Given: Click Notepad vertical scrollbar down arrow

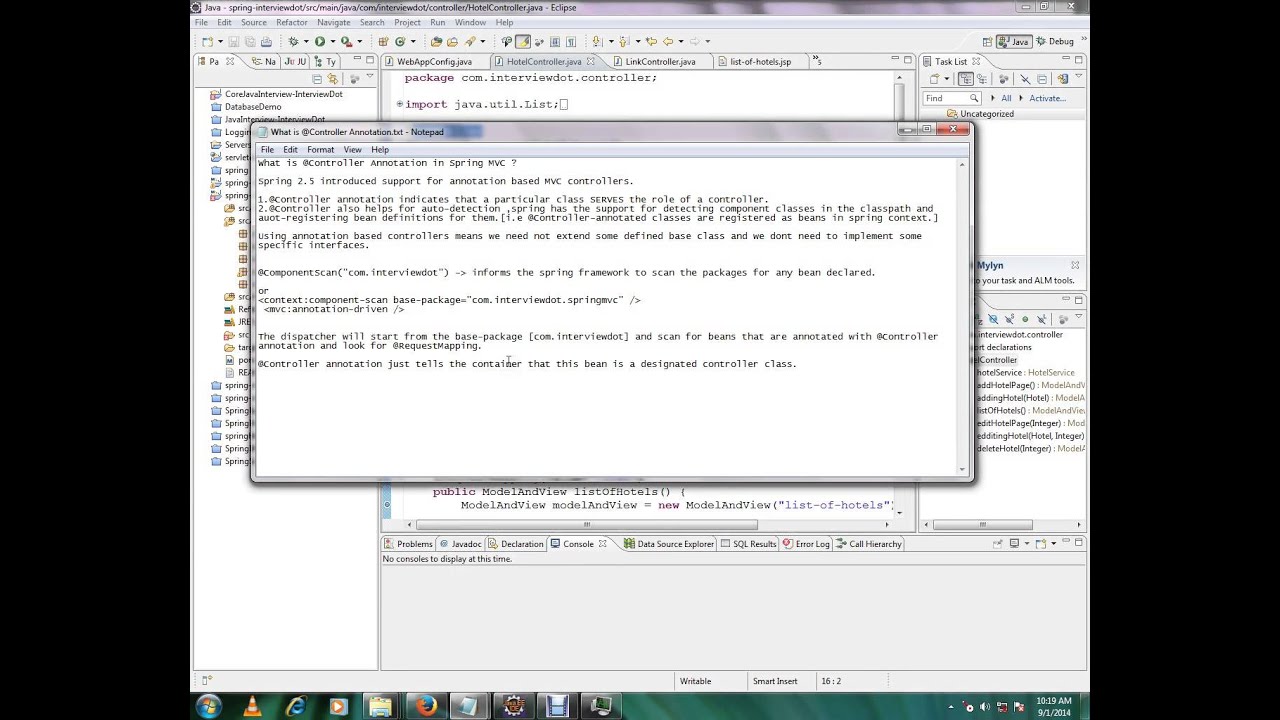Looking at the screenshot, I should tap(963, 469).
